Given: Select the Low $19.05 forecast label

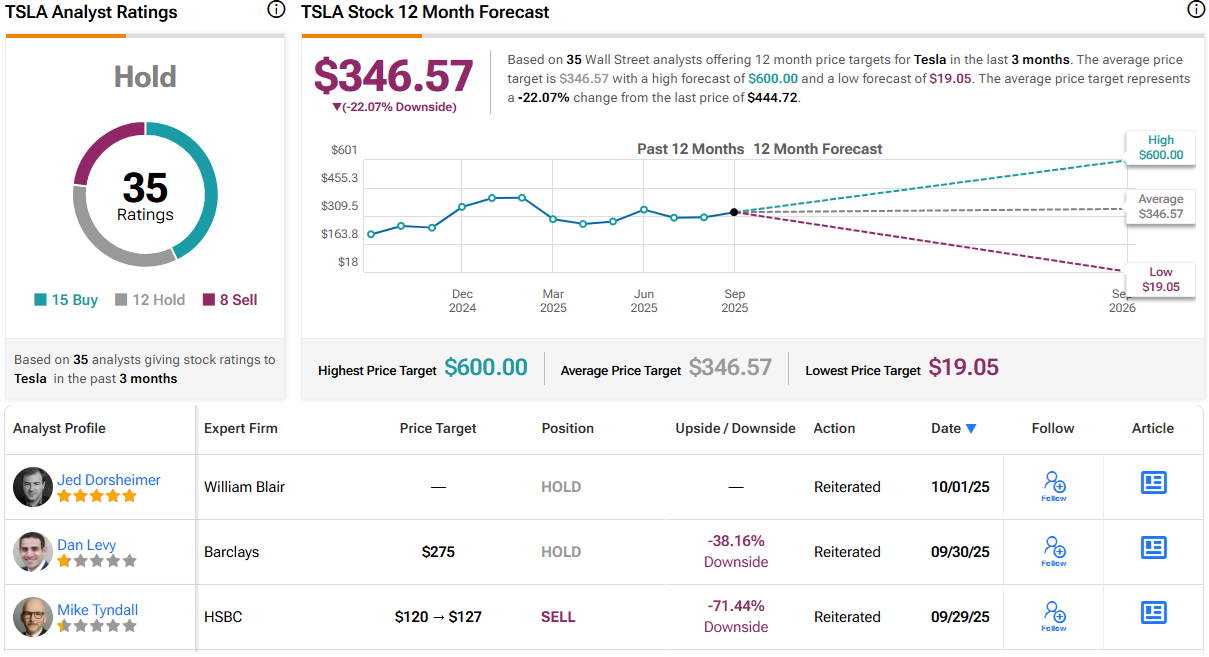Looking at the screenshot, I should click(x=1160, y=280).
